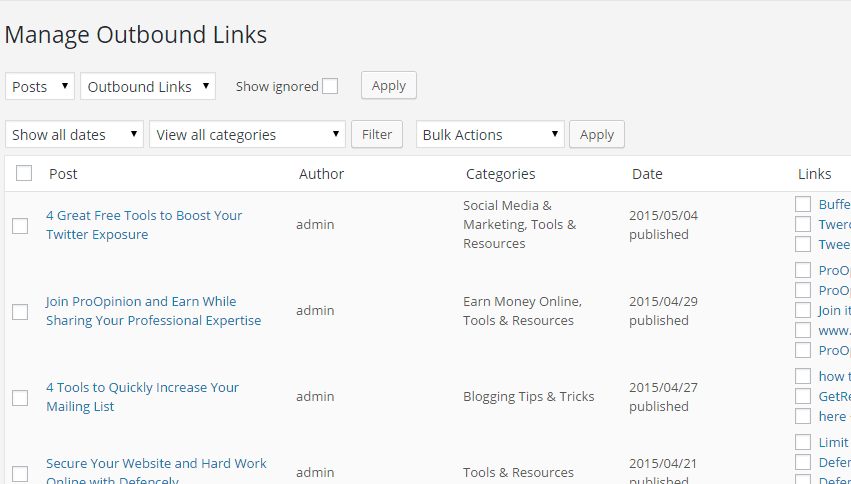851x484 pixels.
Task: Select the '4 Great Free Tools' post checkbox
Action: (20, 226)
